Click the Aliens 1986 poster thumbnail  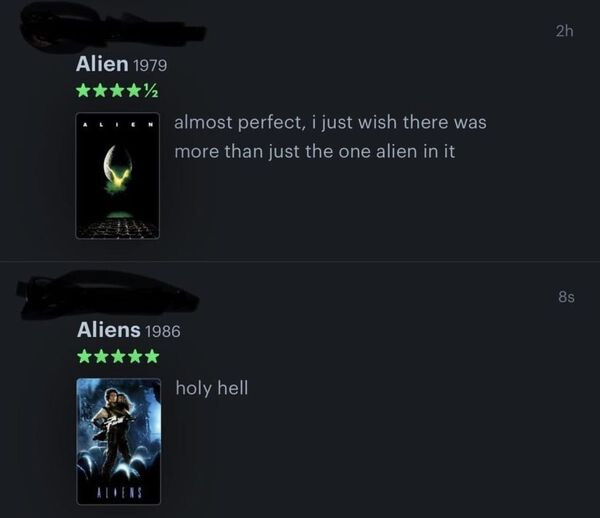(119, 441)
